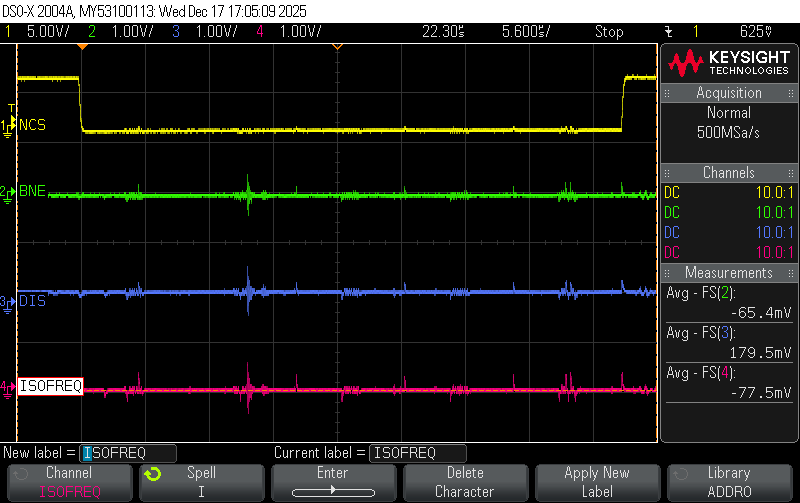800x503 pixels.
Task: Open the Channel ISOFREQ softkey
Action: [70, 483]
